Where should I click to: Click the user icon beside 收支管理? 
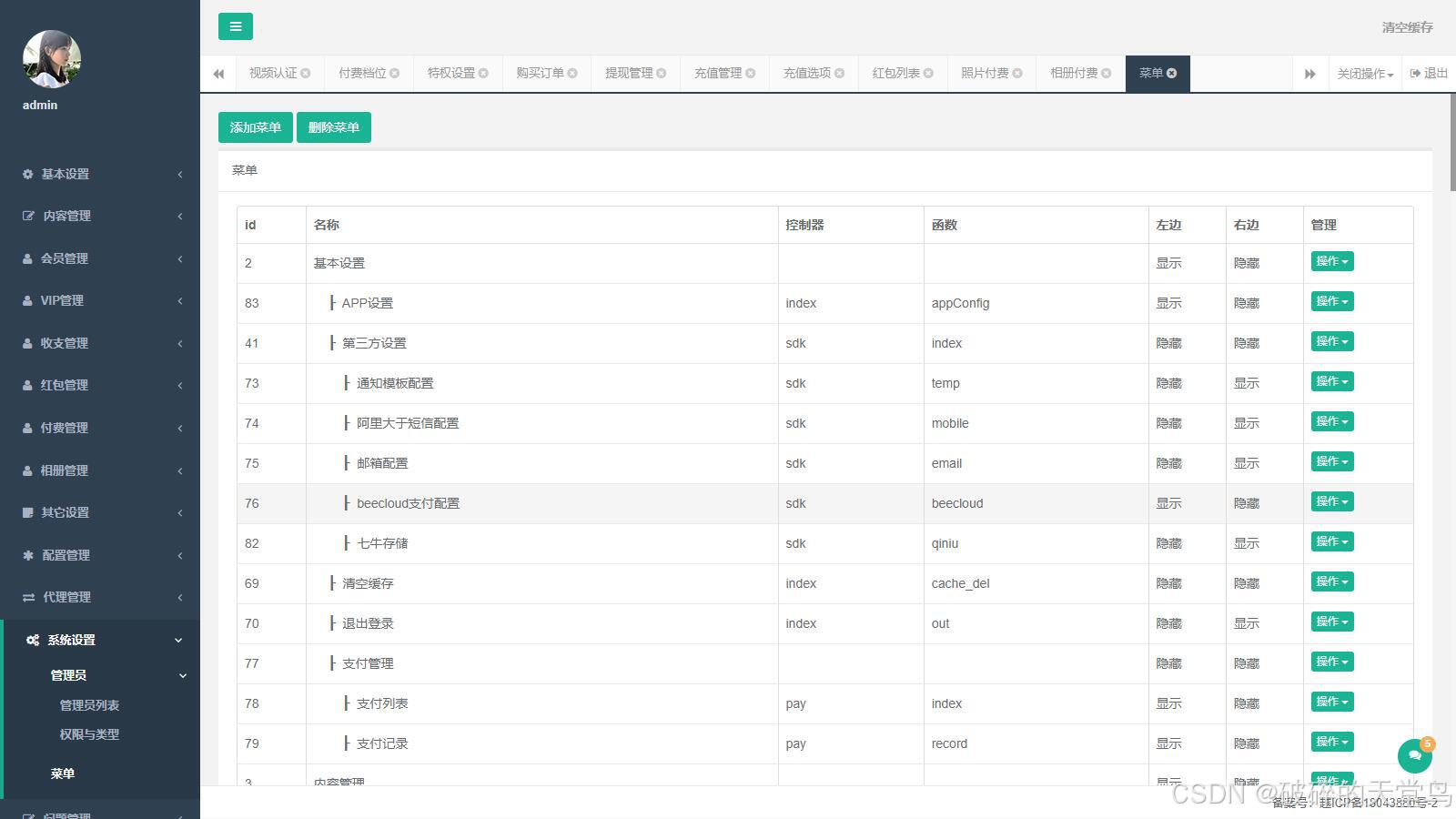[27, 343]
